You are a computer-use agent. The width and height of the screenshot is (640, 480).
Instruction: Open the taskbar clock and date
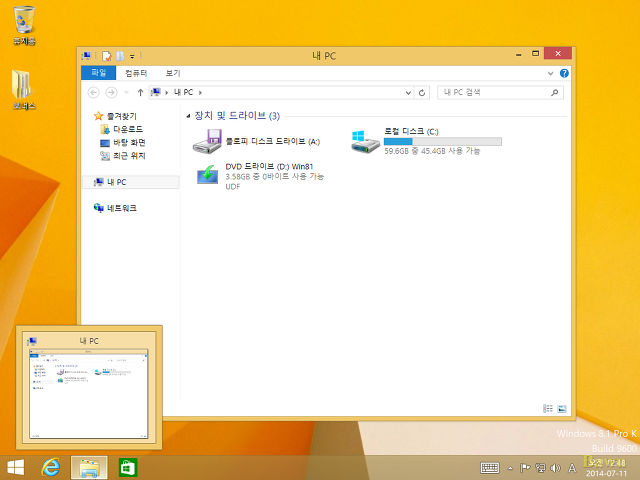pyautogui.click(x=607, y=468)
